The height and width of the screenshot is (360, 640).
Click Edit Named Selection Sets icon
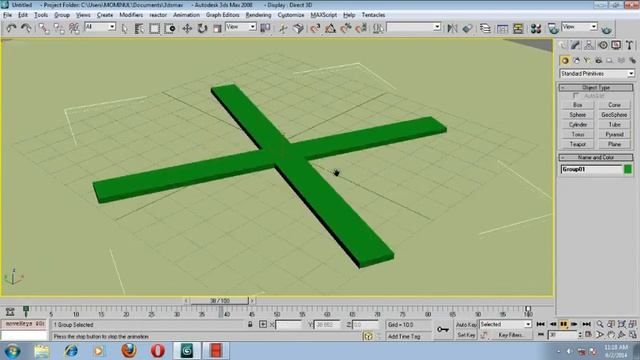378,28
